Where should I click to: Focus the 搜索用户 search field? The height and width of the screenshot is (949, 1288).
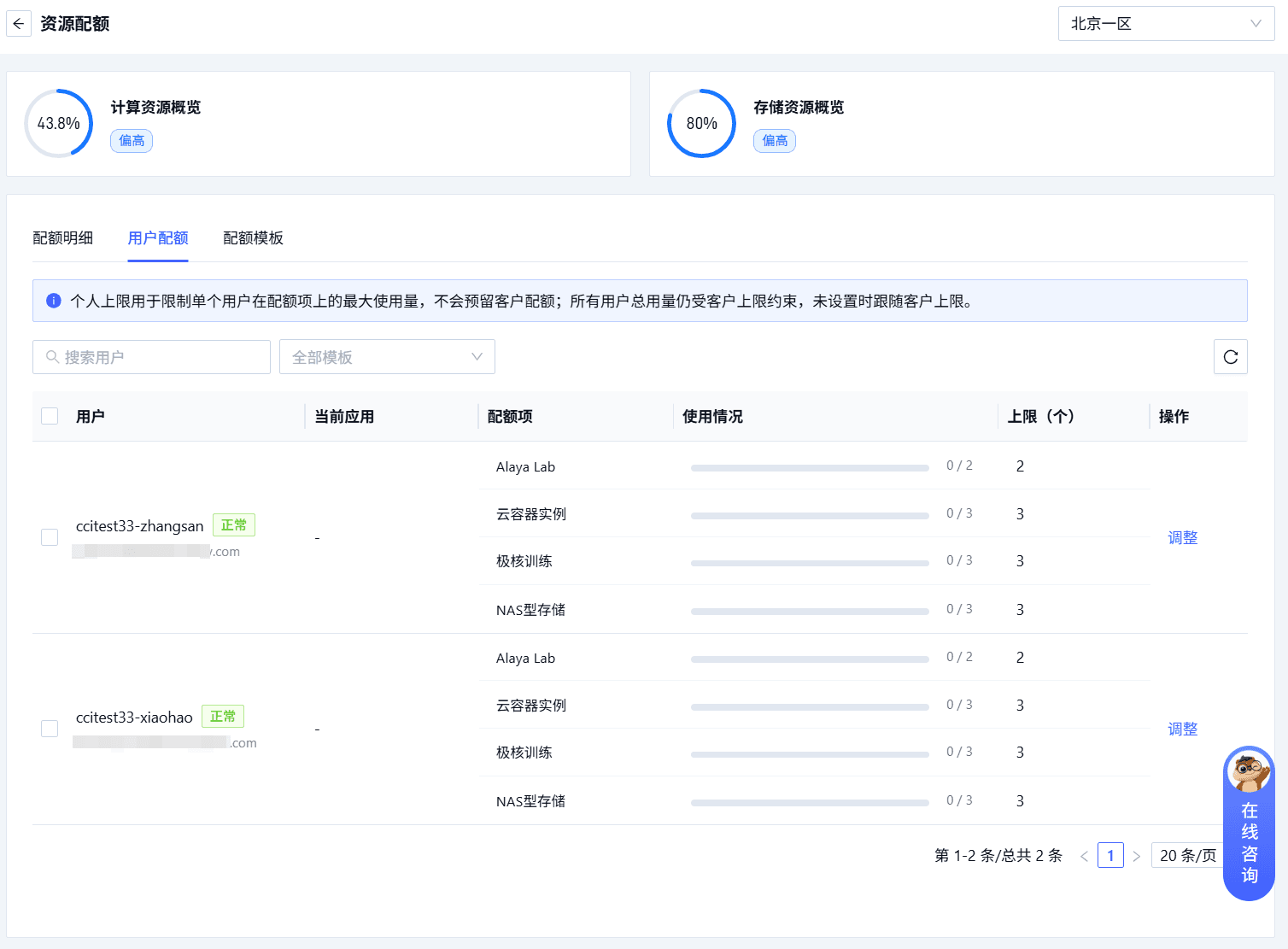(151, 357)
